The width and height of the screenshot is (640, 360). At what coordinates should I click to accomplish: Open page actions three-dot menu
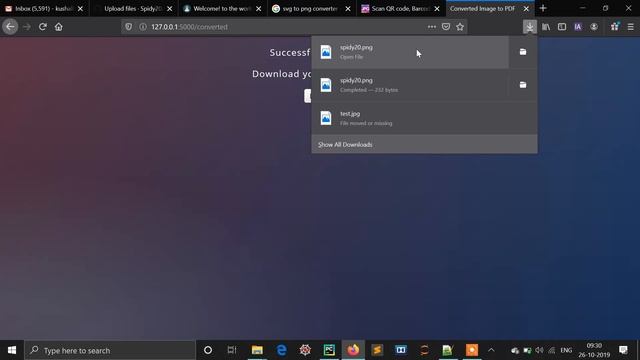coord(432,27)
